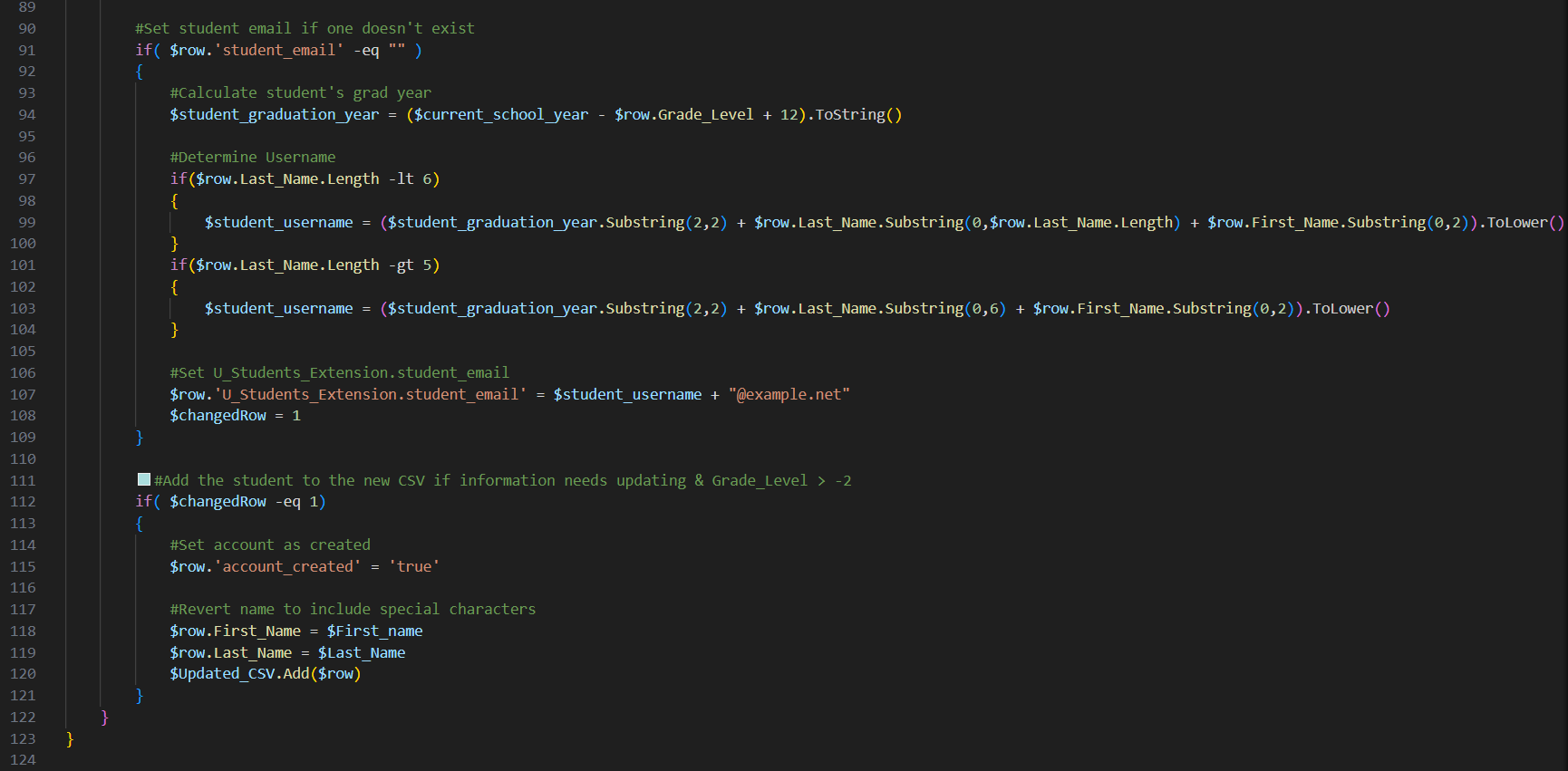The height and width of the screenshot is (771, 1568).
Task: Click the '#Determine Username' comment
Action: 253,158
